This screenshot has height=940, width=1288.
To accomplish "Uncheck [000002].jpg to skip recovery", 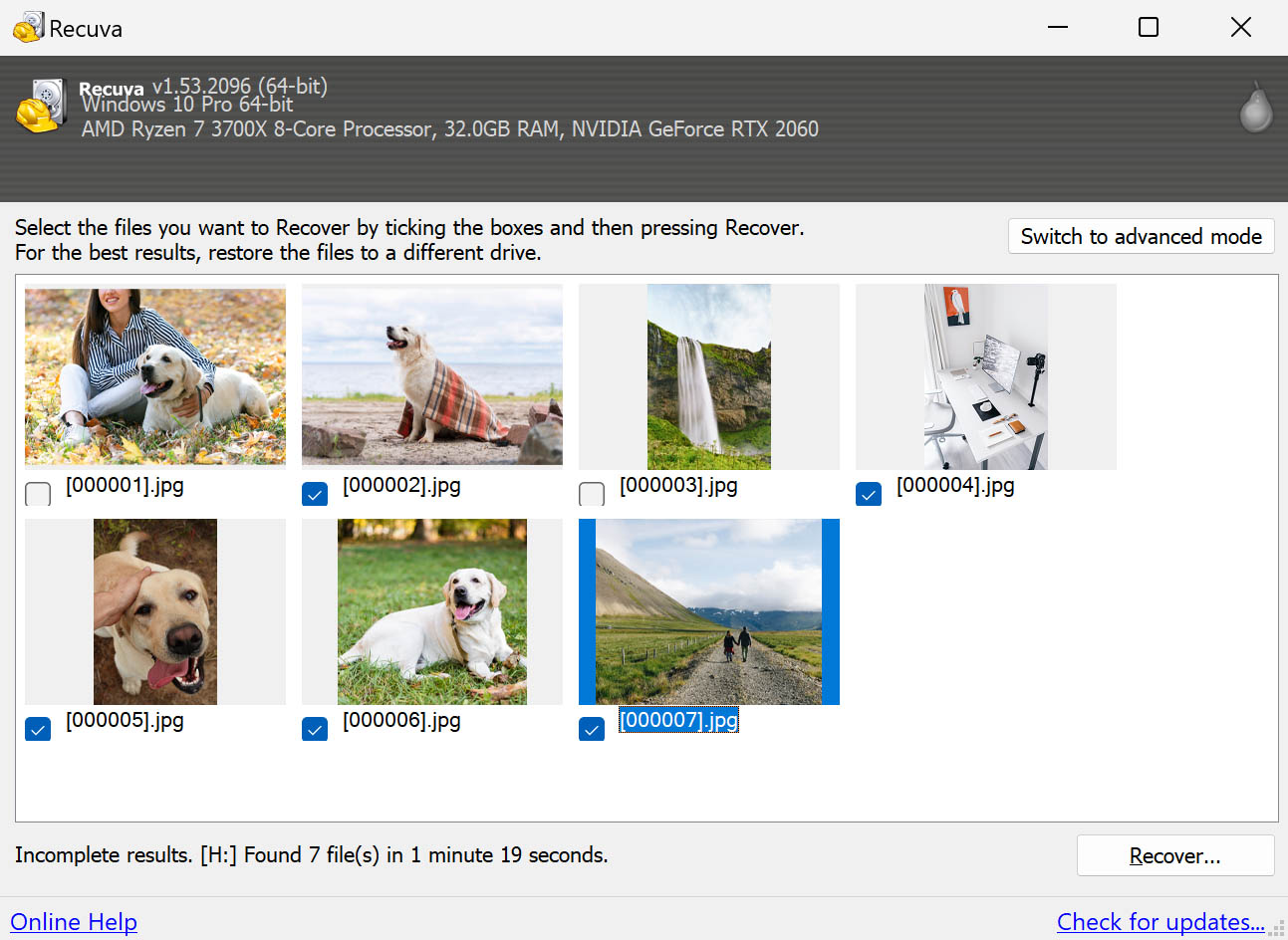I will point(314,493).
